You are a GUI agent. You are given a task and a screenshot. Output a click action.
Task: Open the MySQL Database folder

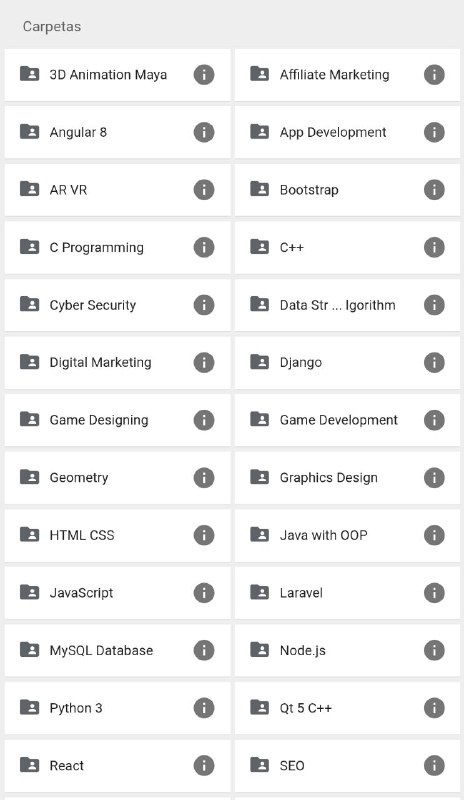[x=117, y=651]
